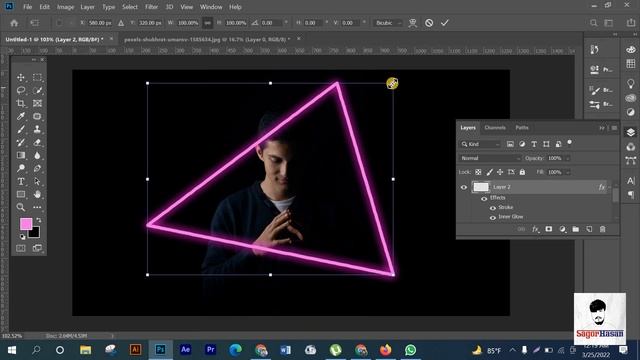
Task: Open adjustment layer menu
Action: click(562, 229)
